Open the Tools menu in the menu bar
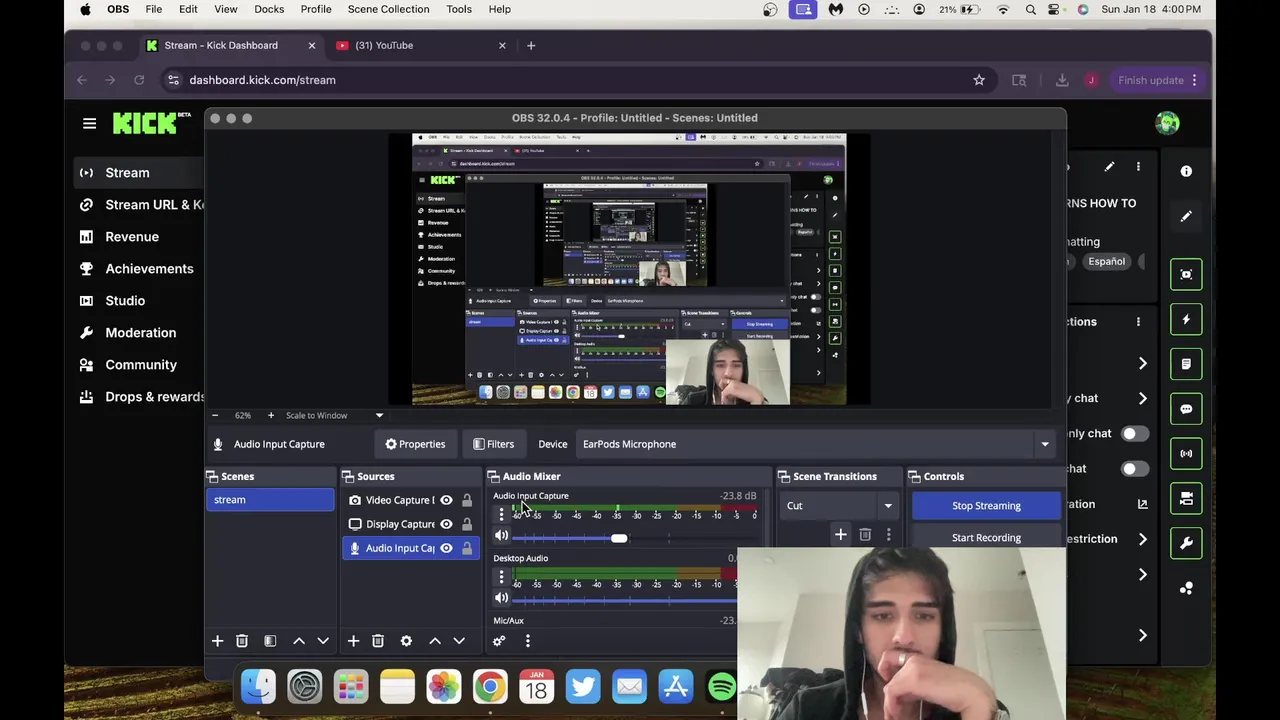The width and height of the screenshot is (1280, 720). (x=459, y=9)
